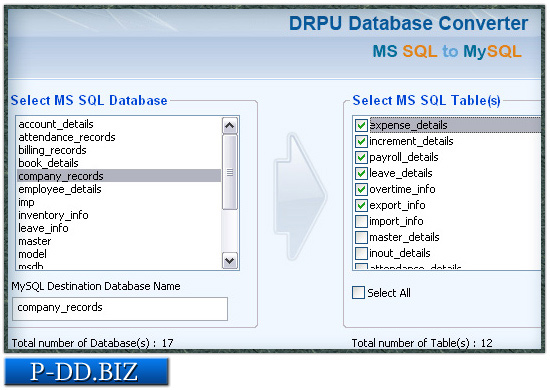The image size is (550, 390).
Task: Check the import_info table checkbox
Action: point(361,221)
